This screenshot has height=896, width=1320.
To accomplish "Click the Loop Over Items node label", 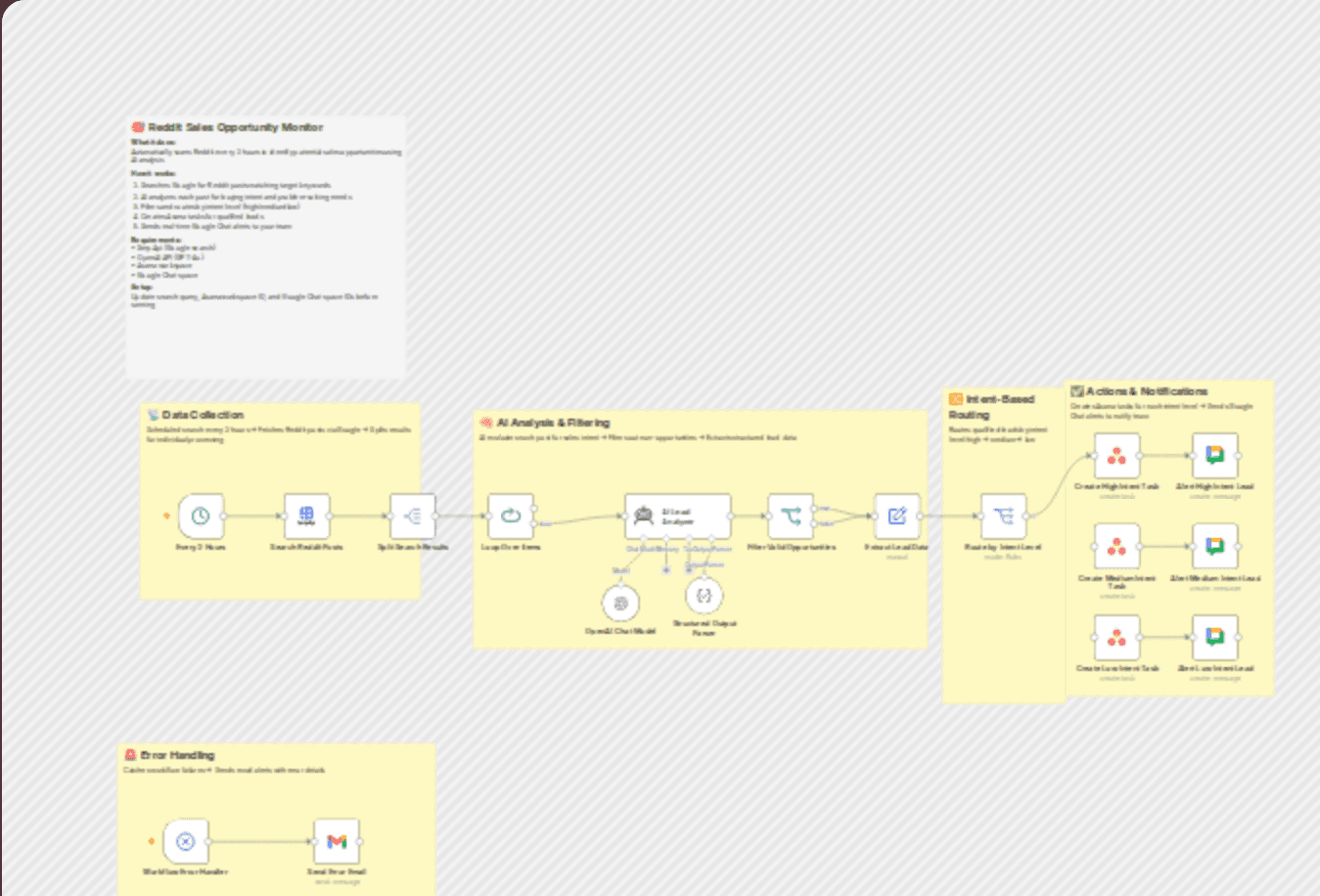I will click(x=511, y=547).
